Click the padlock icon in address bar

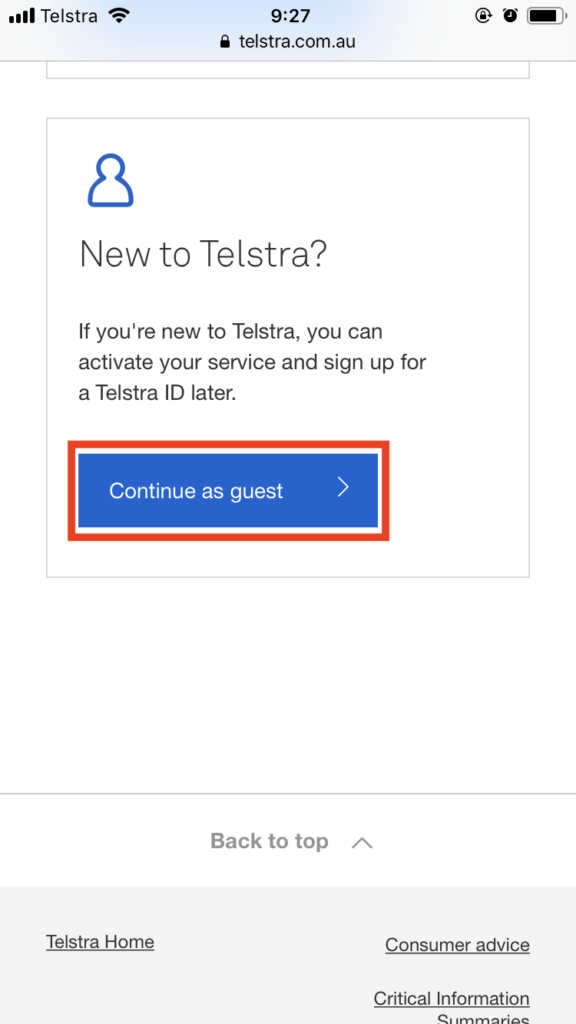tap(225, 42)
